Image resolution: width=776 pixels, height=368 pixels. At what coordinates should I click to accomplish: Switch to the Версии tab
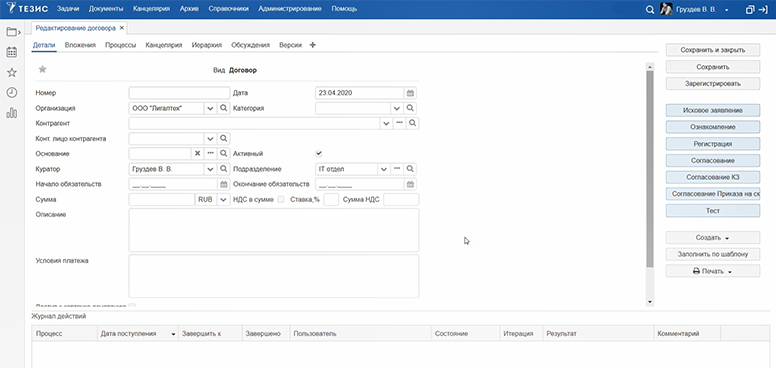point(291,45)
